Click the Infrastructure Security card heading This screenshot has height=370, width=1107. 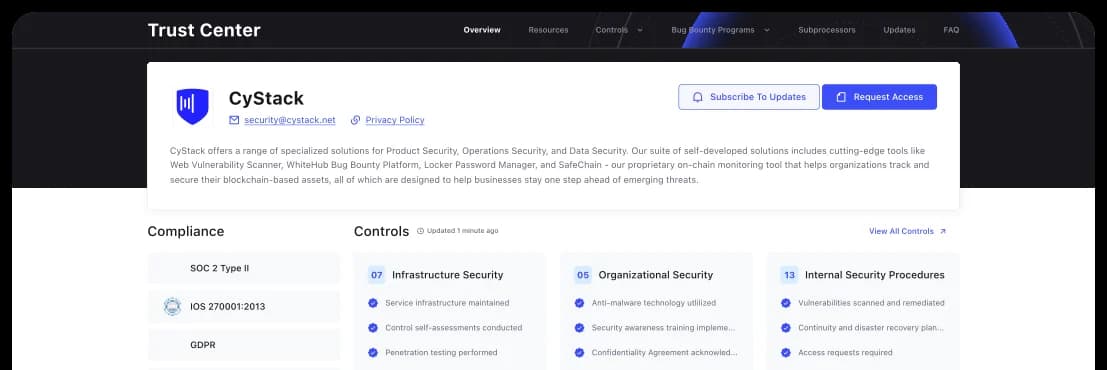[x=448, y=275]
